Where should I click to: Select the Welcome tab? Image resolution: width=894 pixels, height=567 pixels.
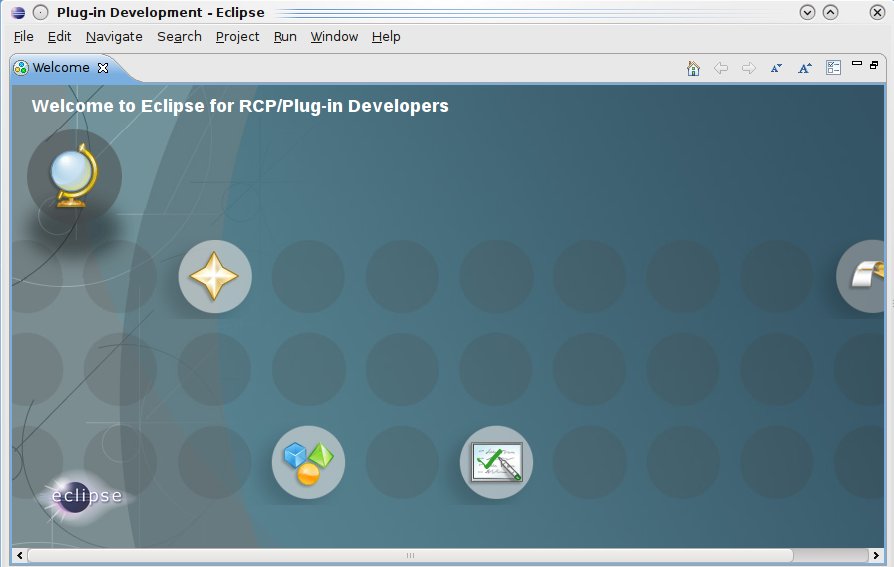click(61, 68)
